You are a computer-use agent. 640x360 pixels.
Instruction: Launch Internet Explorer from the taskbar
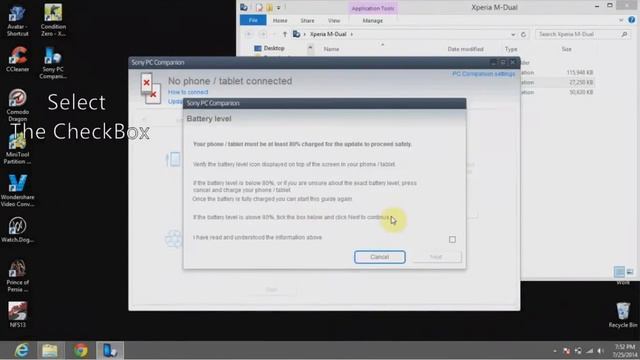(21, 351)
